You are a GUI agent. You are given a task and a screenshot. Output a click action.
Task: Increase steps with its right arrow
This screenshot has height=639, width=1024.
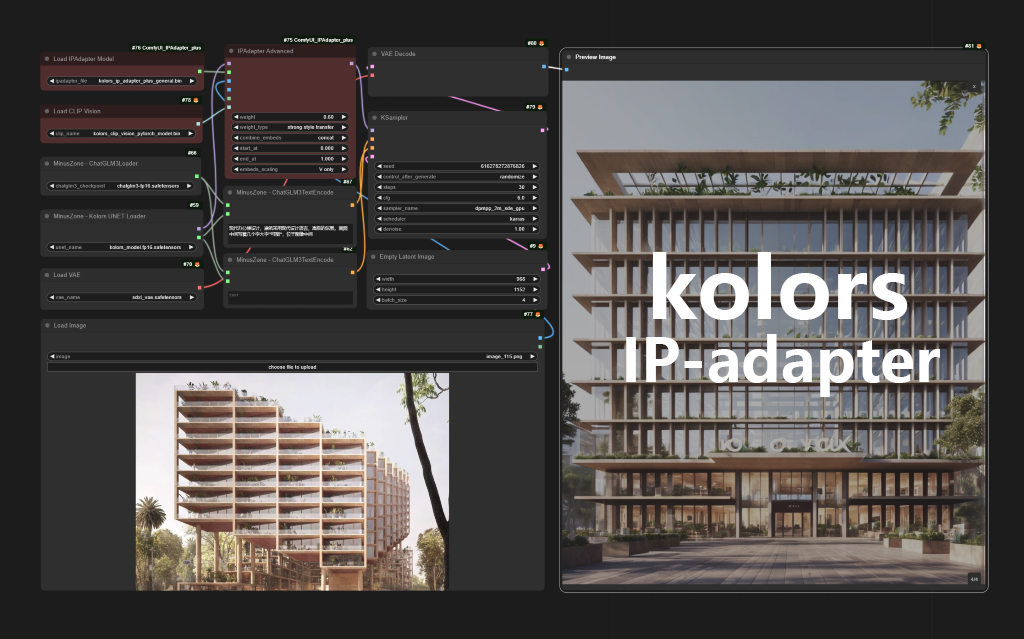[535, 188]
